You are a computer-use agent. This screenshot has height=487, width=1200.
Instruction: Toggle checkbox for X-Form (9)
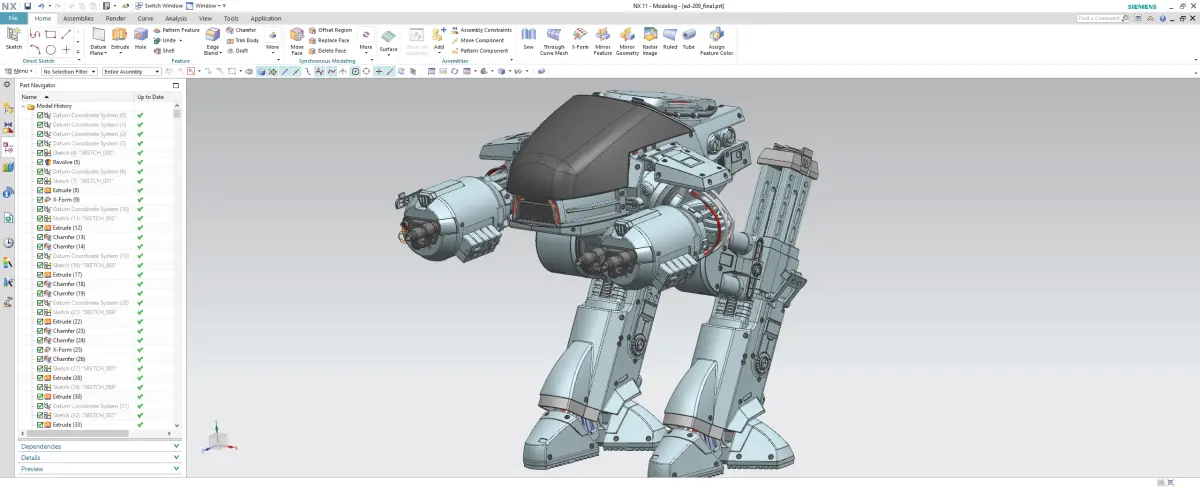[x=40, y=199]
